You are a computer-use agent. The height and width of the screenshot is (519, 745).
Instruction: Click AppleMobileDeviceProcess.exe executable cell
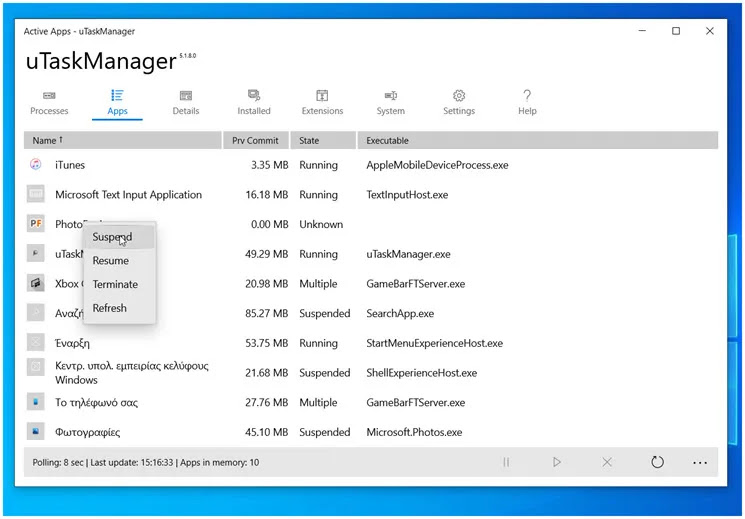click(437, 165)
